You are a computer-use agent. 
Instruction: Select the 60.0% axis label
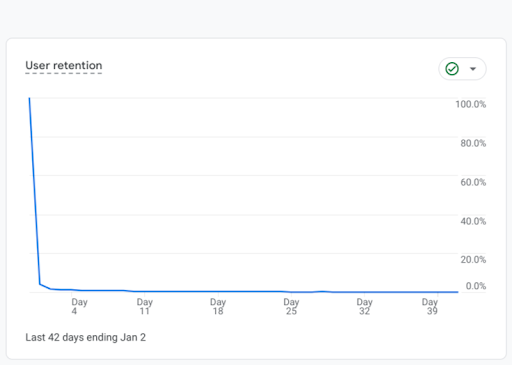[x=473, y=182]
